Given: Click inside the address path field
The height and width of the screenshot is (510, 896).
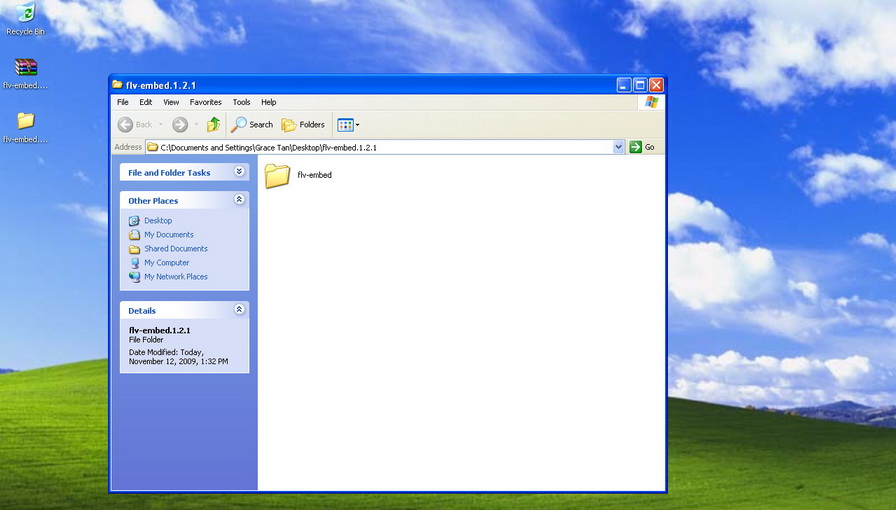Looking at the screenshot, I should coord(379,148).
